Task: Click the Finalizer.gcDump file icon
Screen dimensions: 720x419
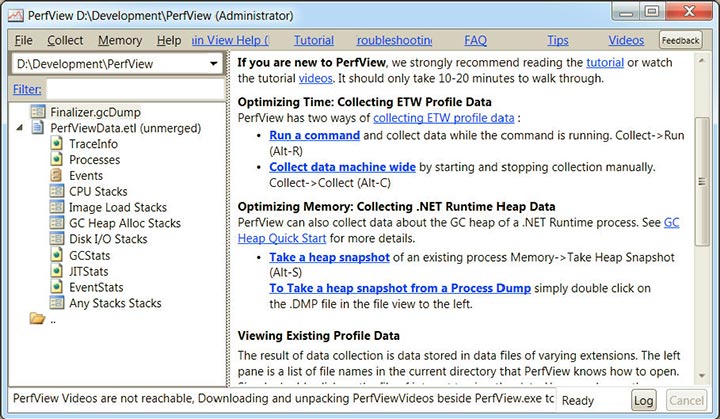Action: coord(38,112)
